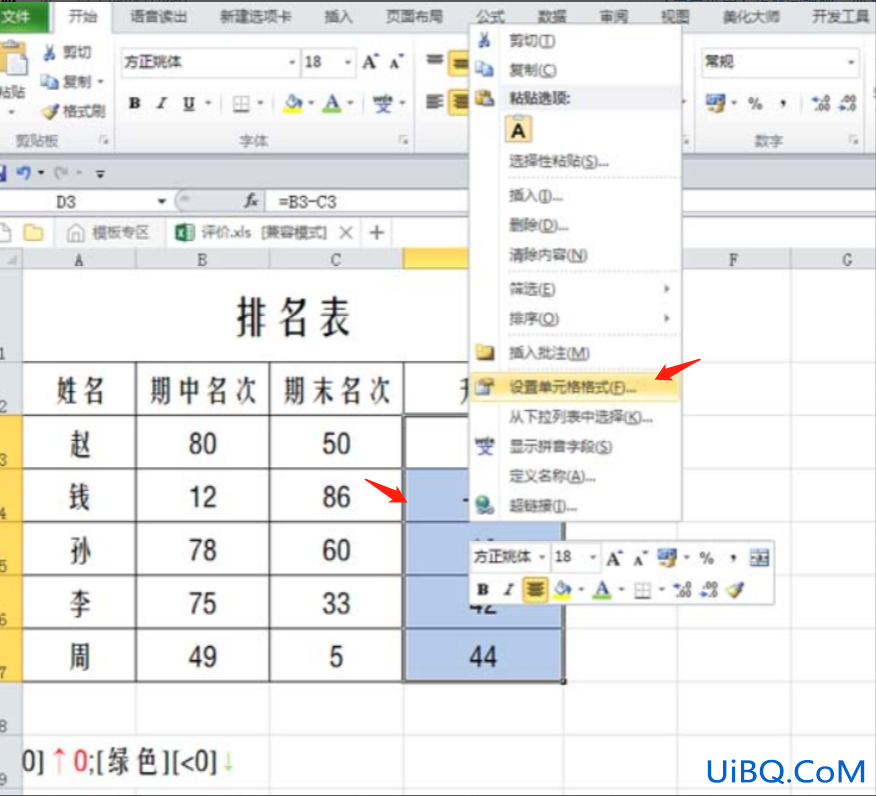The height and width of the screenshot is (796, 876).
Task: Open the 模板专区 home tab
Action: pos(108,232)
